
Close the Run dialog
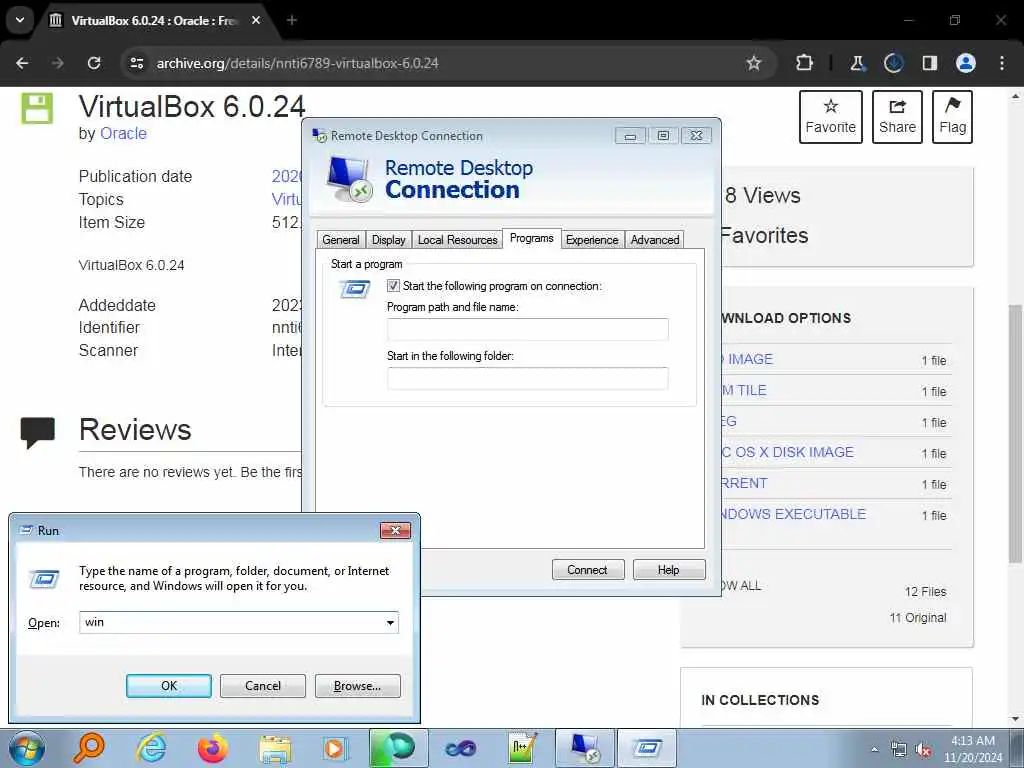[x=395, y=530]
